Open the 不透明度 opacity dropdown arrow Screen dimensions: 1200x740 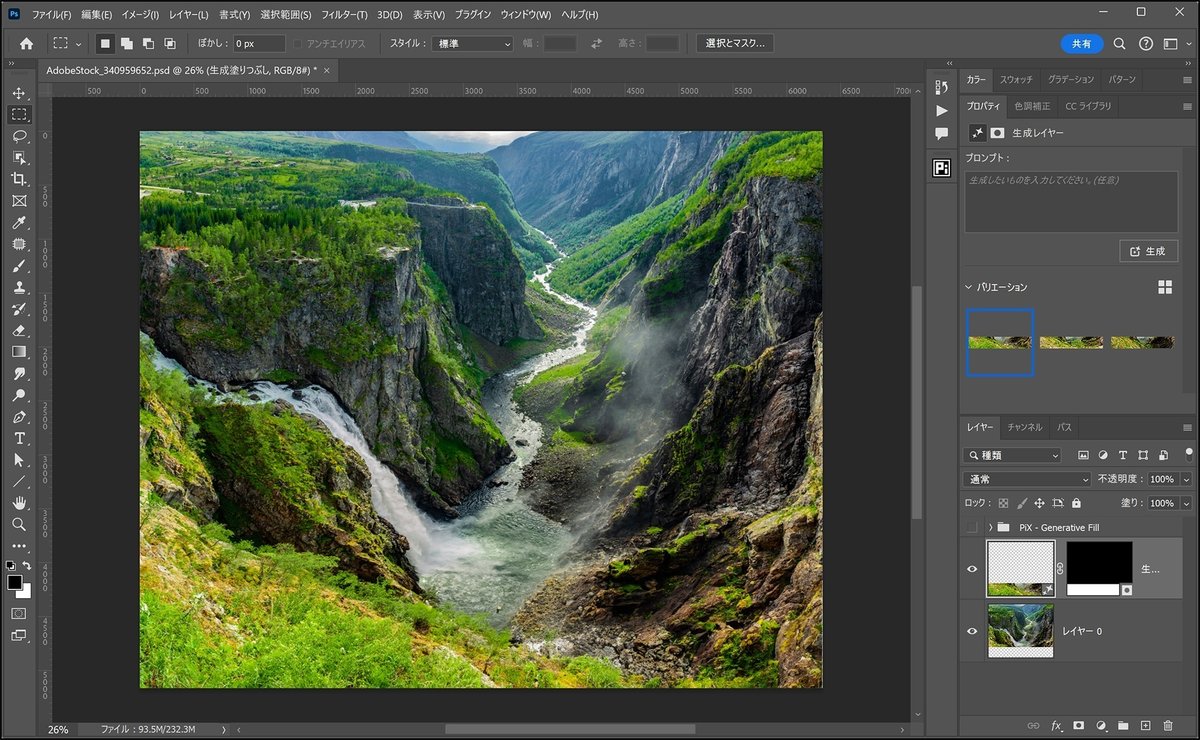point(1184,479)
